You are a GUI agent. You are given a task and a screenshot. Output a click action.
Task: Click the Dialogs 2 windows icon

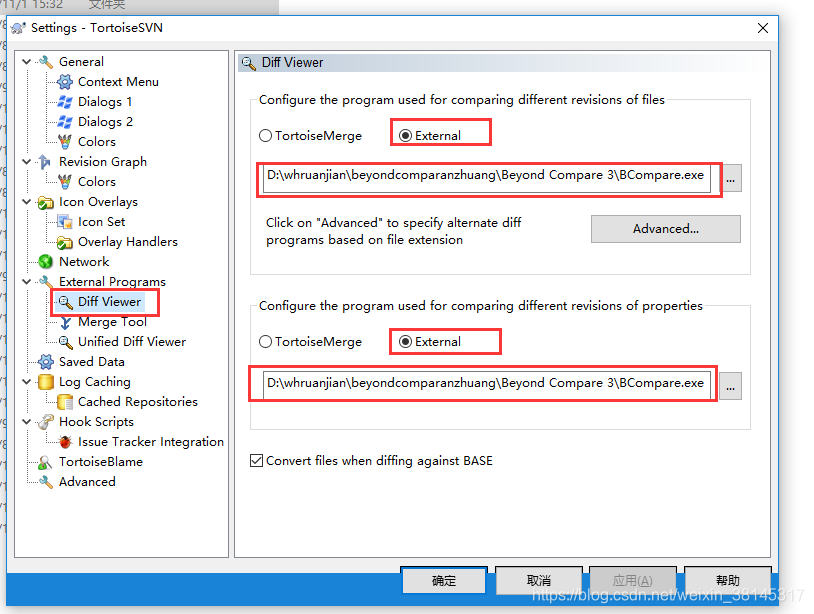pos(65,122)
